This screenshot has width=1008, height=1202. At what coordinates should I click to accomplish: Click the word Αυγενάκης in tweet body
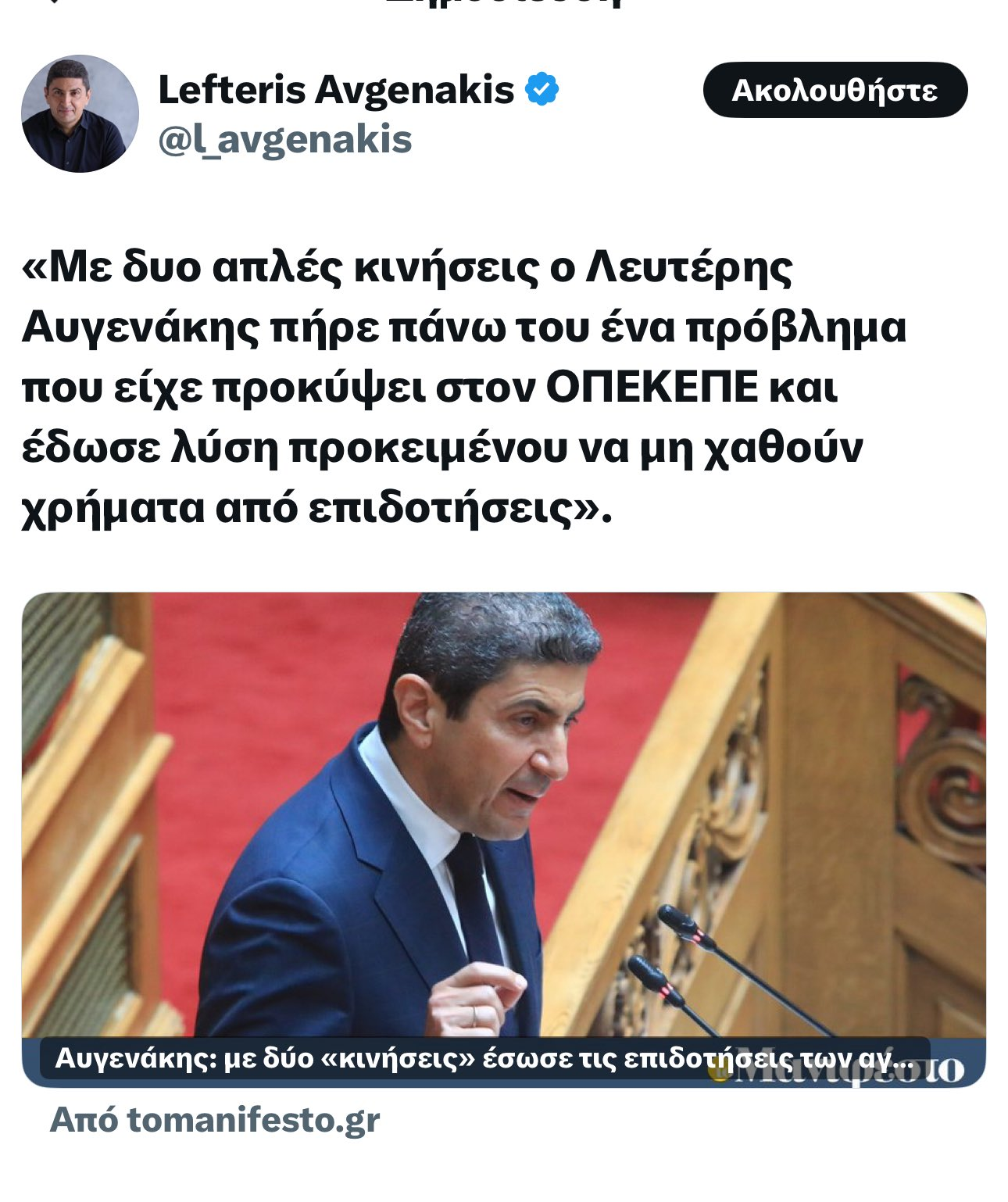(x=141, y=327)
